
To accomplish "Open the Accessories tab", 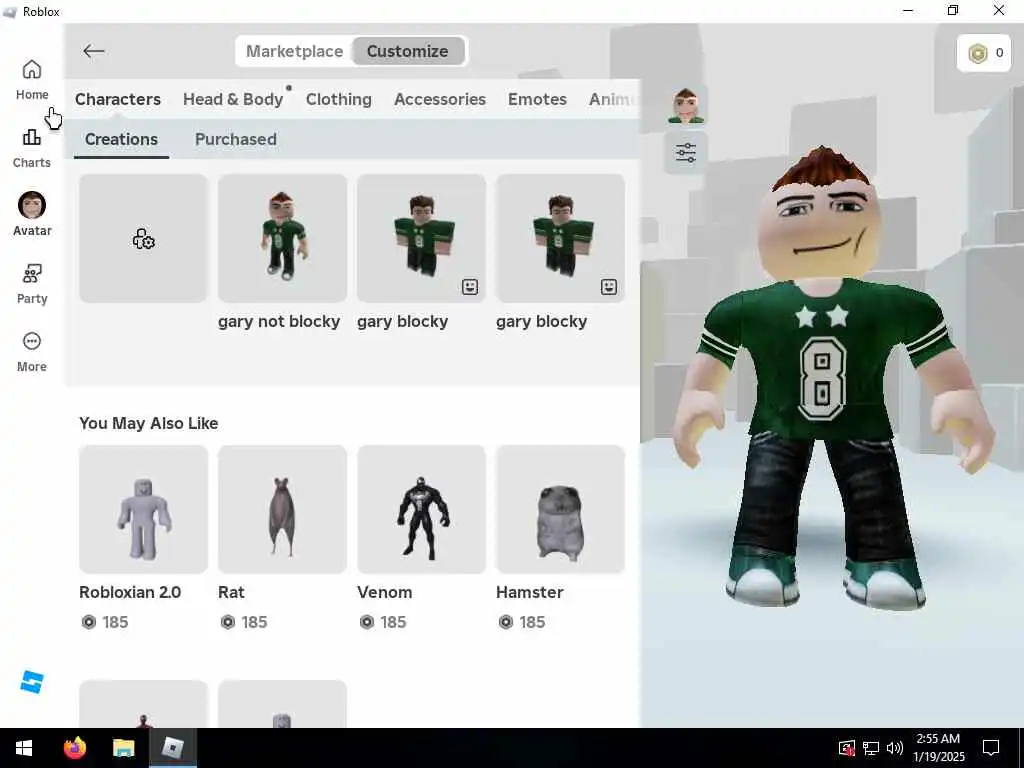I will click(x=440, y=99).
